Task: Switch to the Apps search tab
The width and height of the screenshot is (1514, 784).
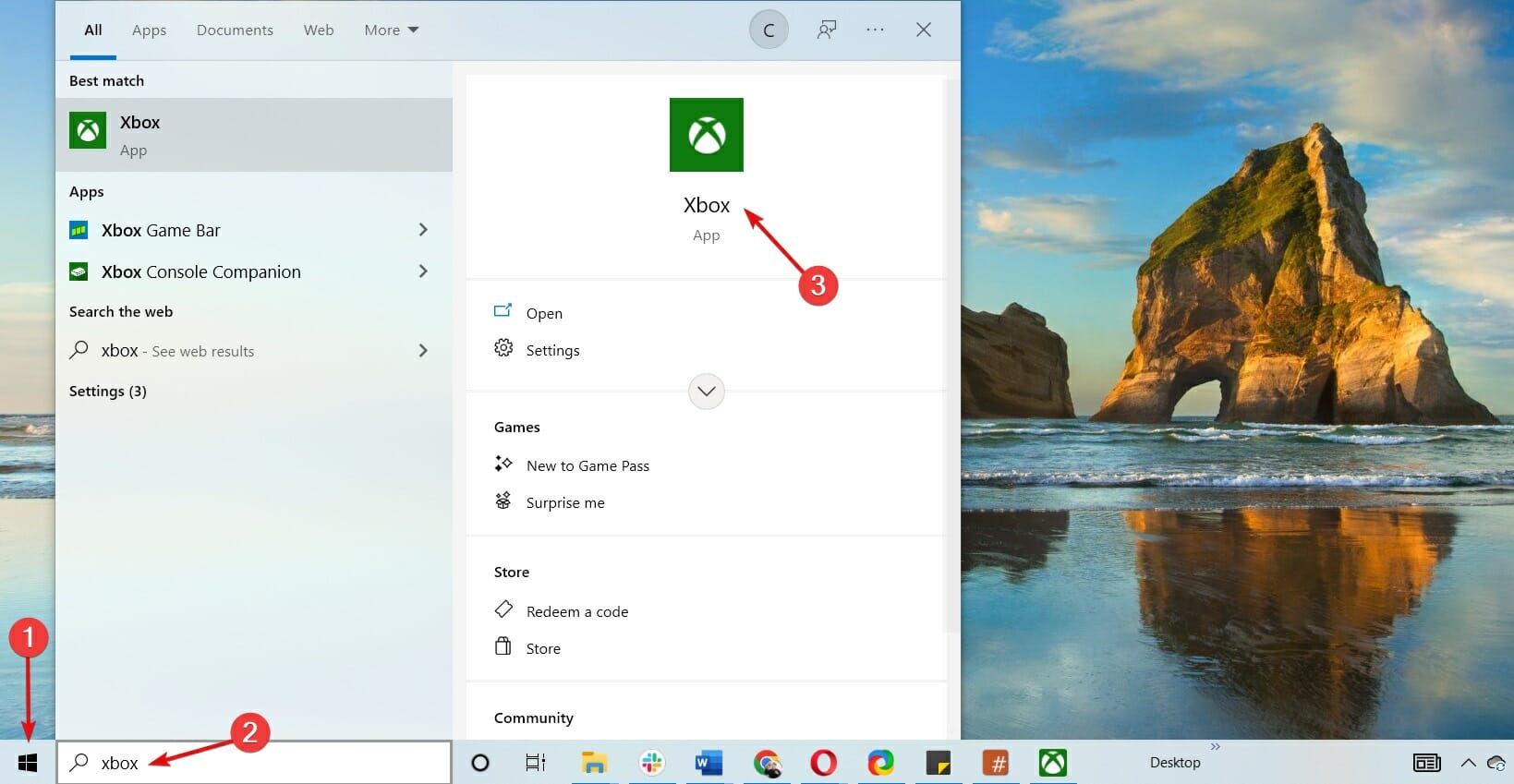Action: coord(149,30)
